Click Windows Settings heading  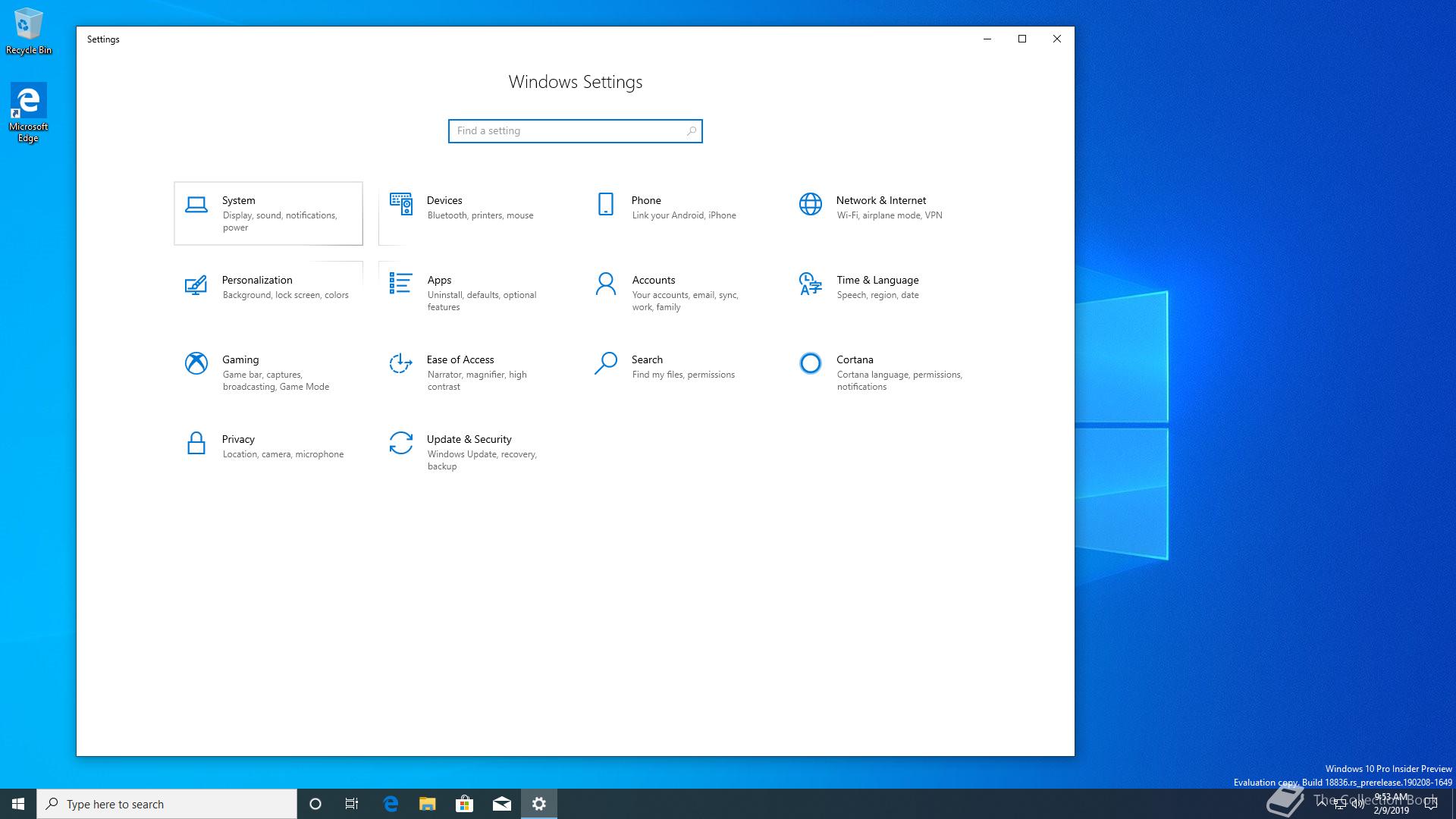(x=576, y=82)
